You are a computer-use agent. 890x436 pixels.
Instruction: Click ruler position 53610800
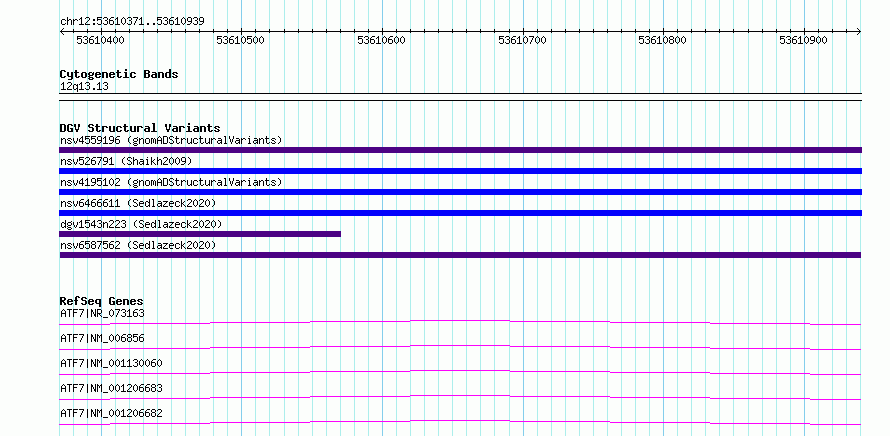coord(662,40)
